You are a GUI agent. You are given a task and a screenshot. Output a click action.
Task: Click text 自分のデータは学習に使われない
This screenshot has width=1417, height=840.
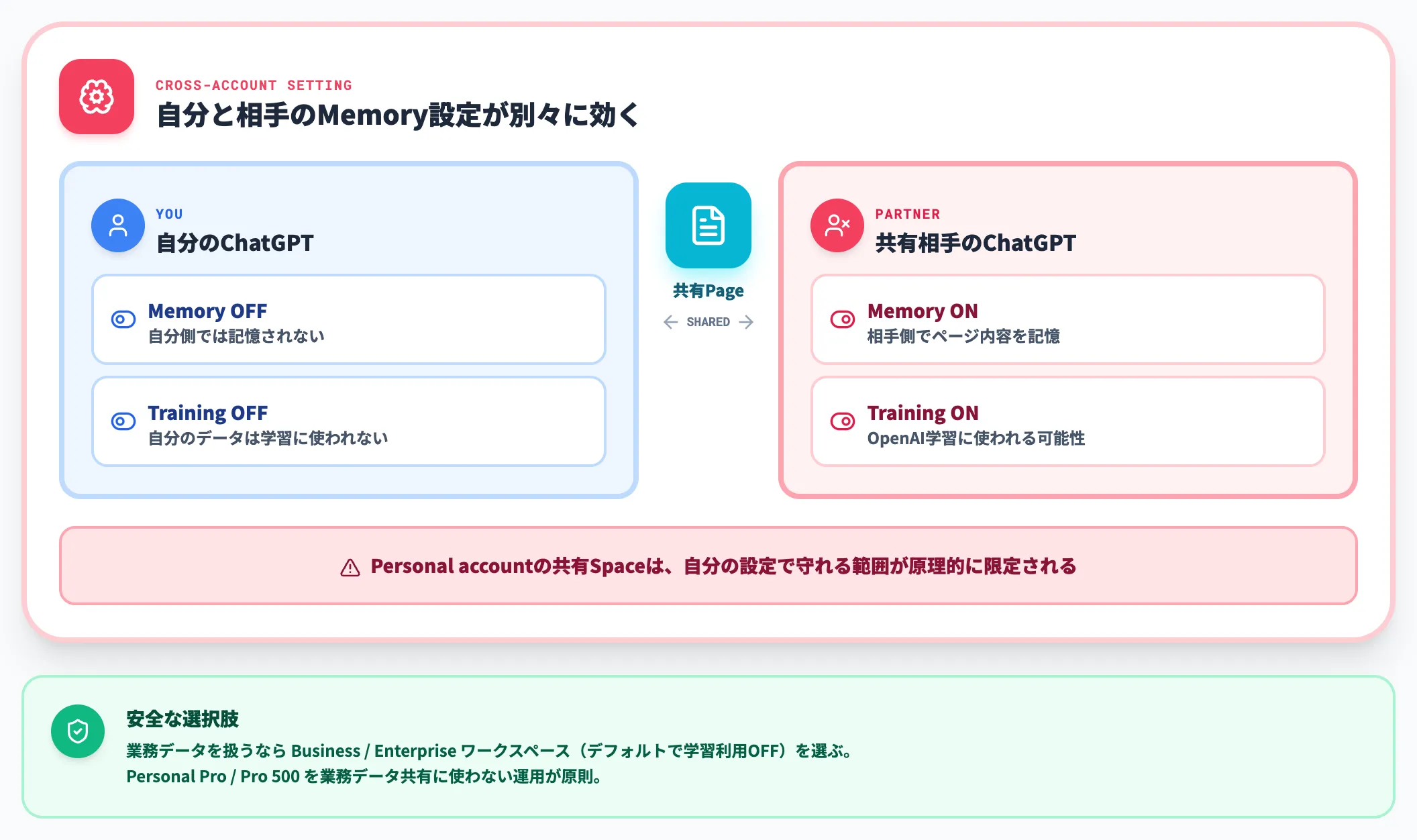[x=268, y=438]
